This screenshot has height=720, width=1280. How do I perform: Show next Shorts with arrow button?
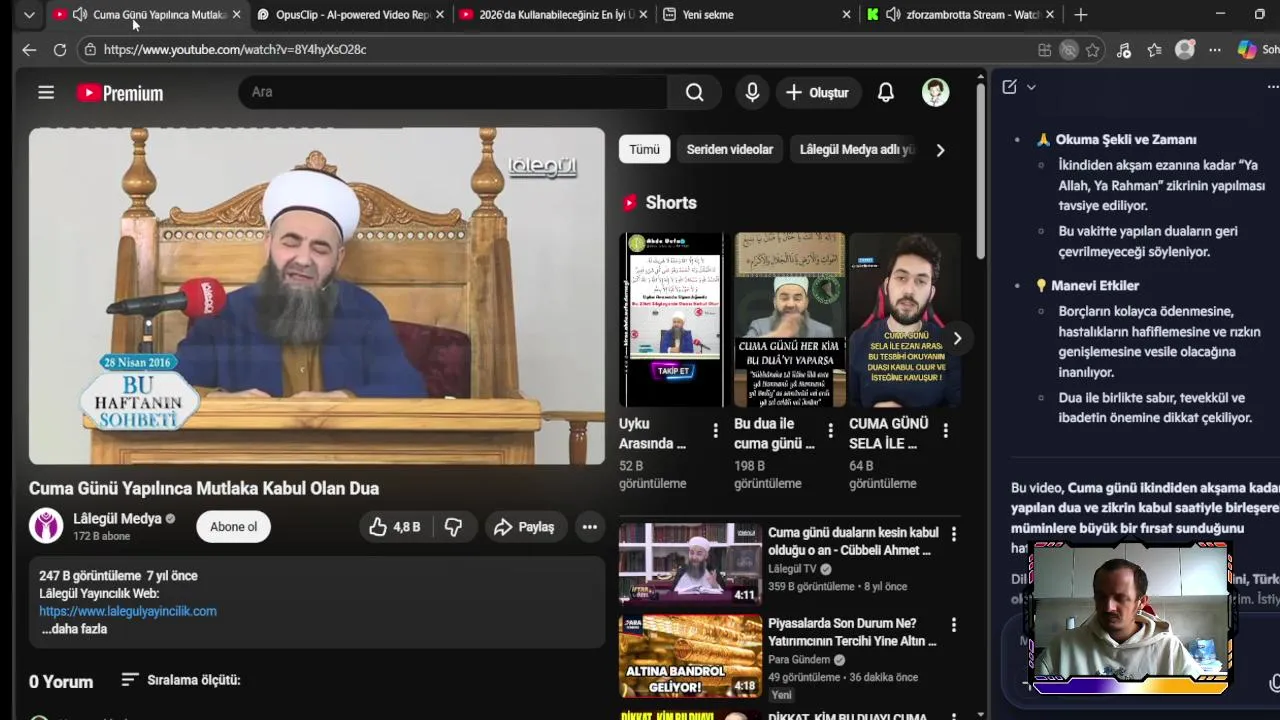[957, 338]
